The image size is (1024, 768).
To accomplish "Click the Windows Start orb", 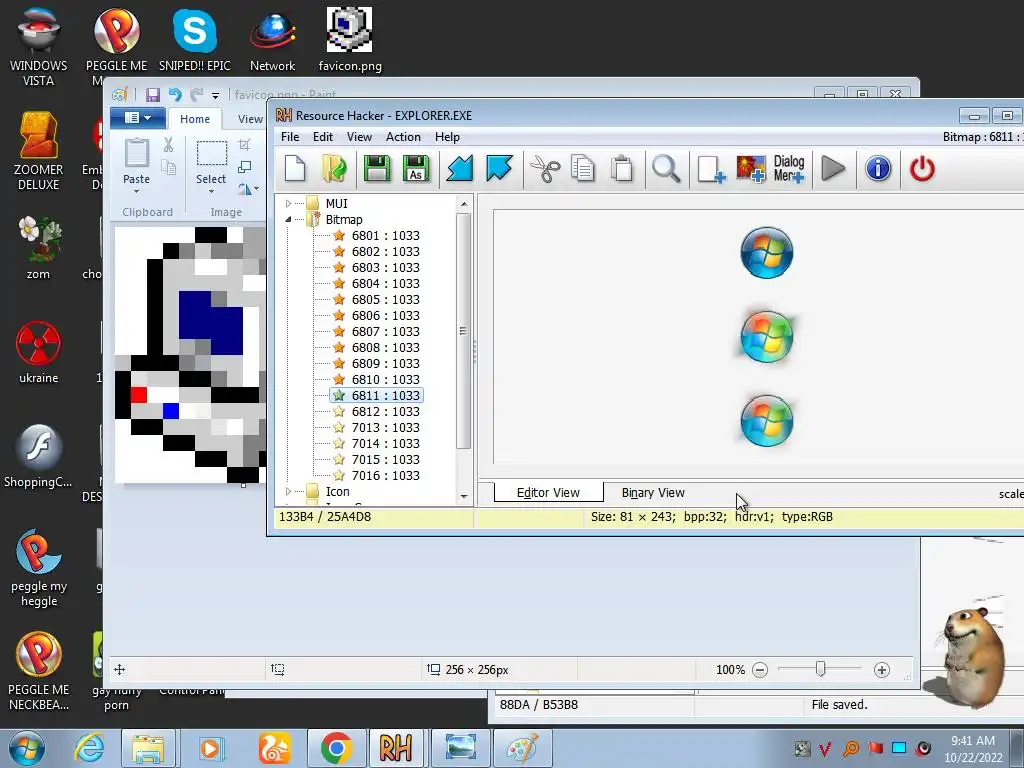I will 27,748.
